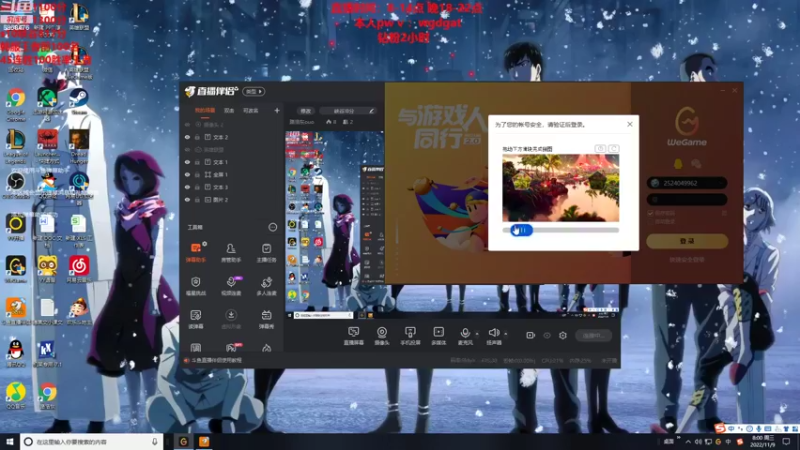Hide the 图片 2 layer

[187, 199]
